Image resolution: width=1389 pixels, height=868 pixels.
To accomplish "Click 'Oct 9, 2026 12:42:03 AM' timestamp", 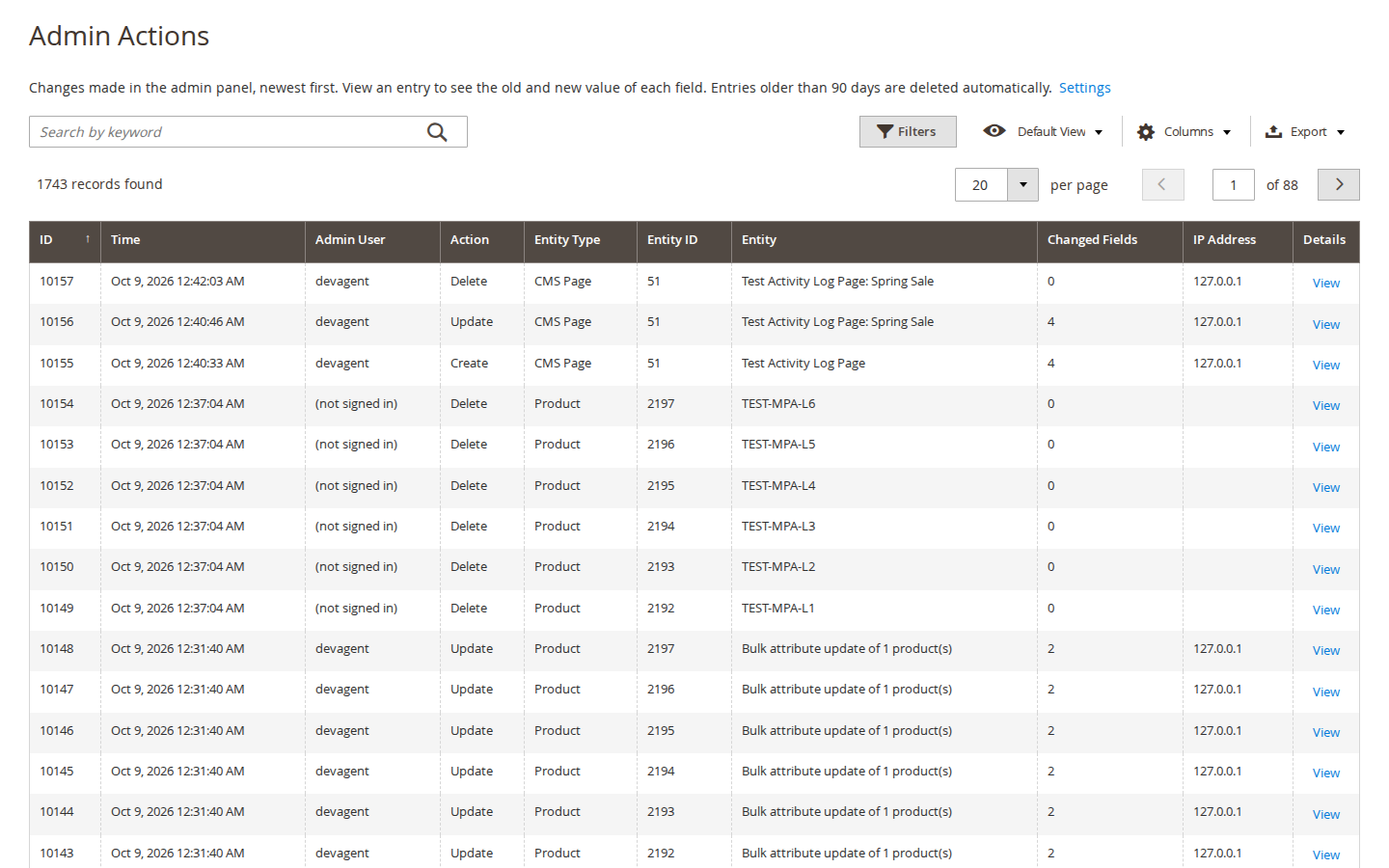I will tap(177, 282).
